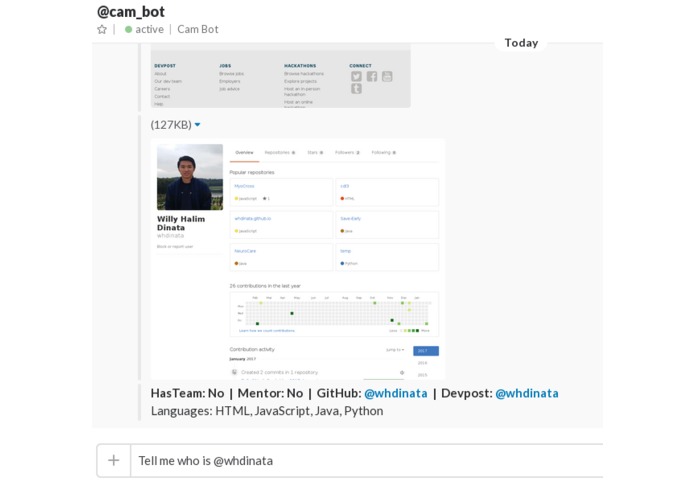This screenshot has height=494, width=695.
Task: Star the @cam_bot conversation
Action: pyautogui.click(x=102, y=30)
